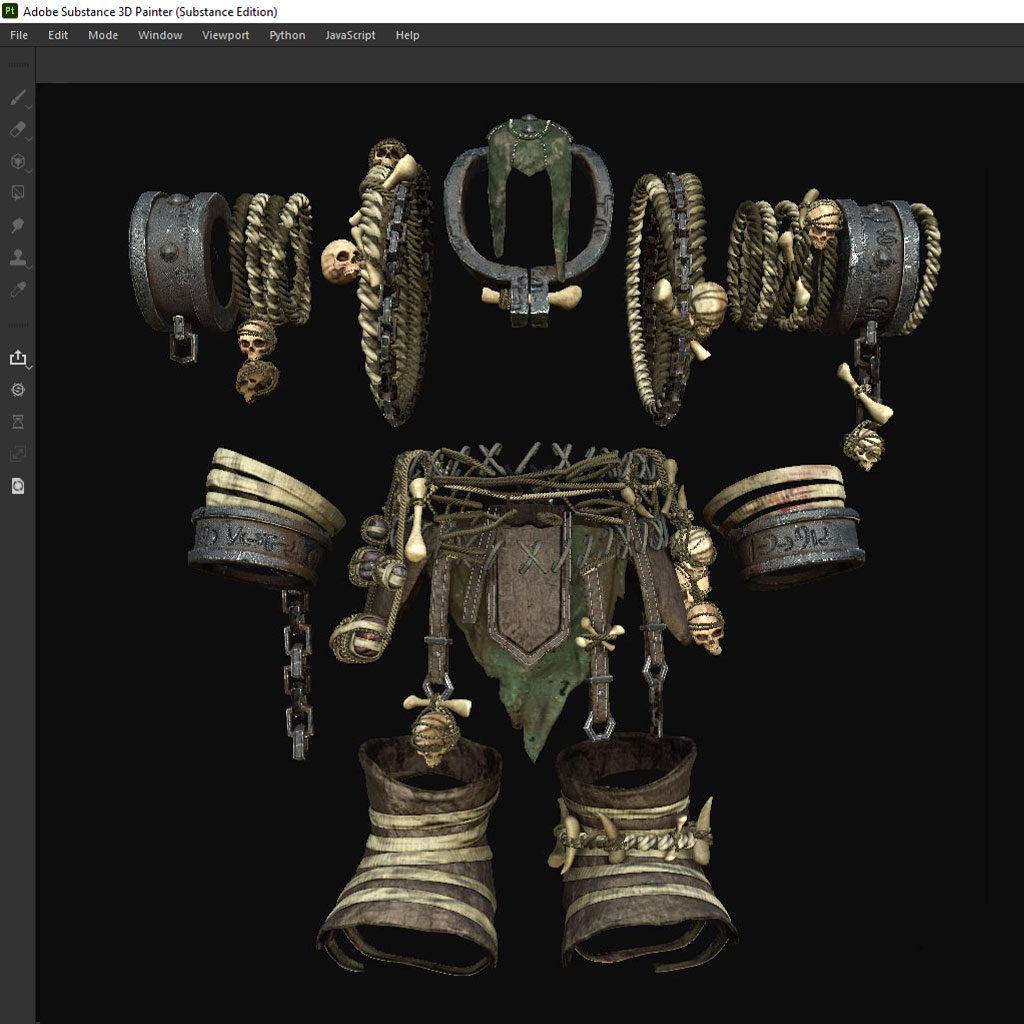
Task: Activate the Material Picker eyedropper
Action: point(17,290)
